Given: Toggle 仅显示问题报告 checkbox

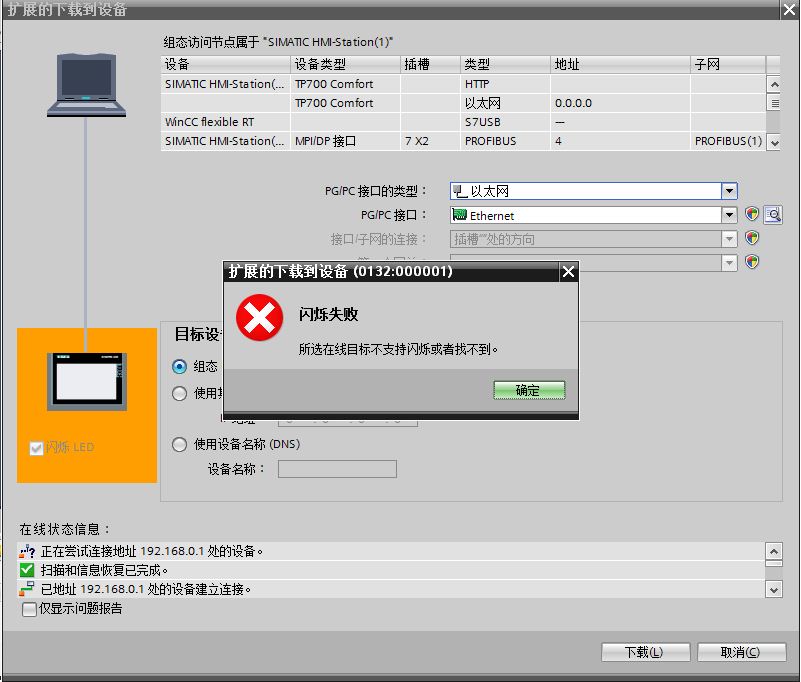Looking at the screenshot, I should 29,609.
